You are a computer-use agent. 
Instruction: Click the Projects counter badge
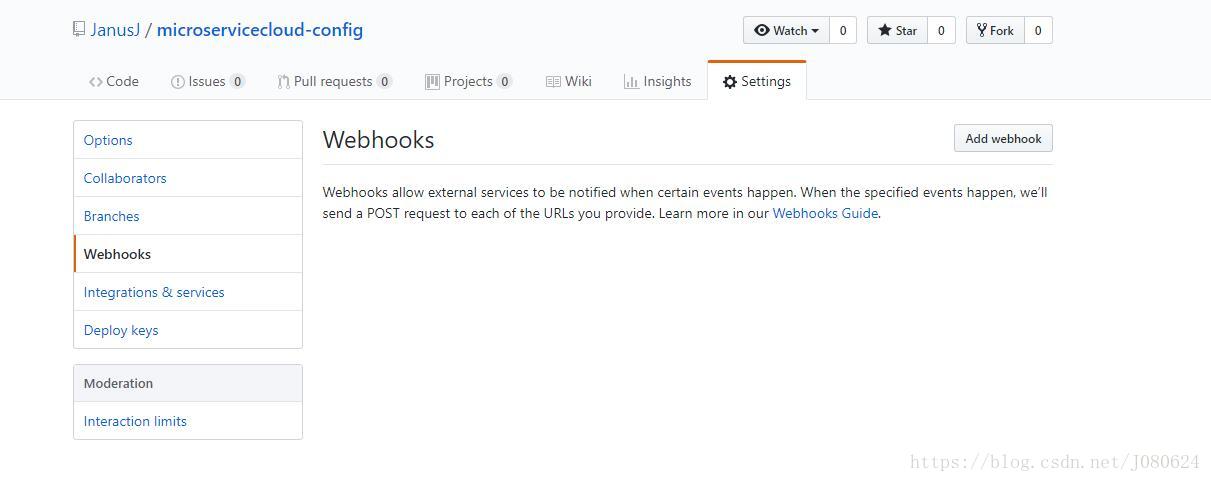click(x=505, y=82)
